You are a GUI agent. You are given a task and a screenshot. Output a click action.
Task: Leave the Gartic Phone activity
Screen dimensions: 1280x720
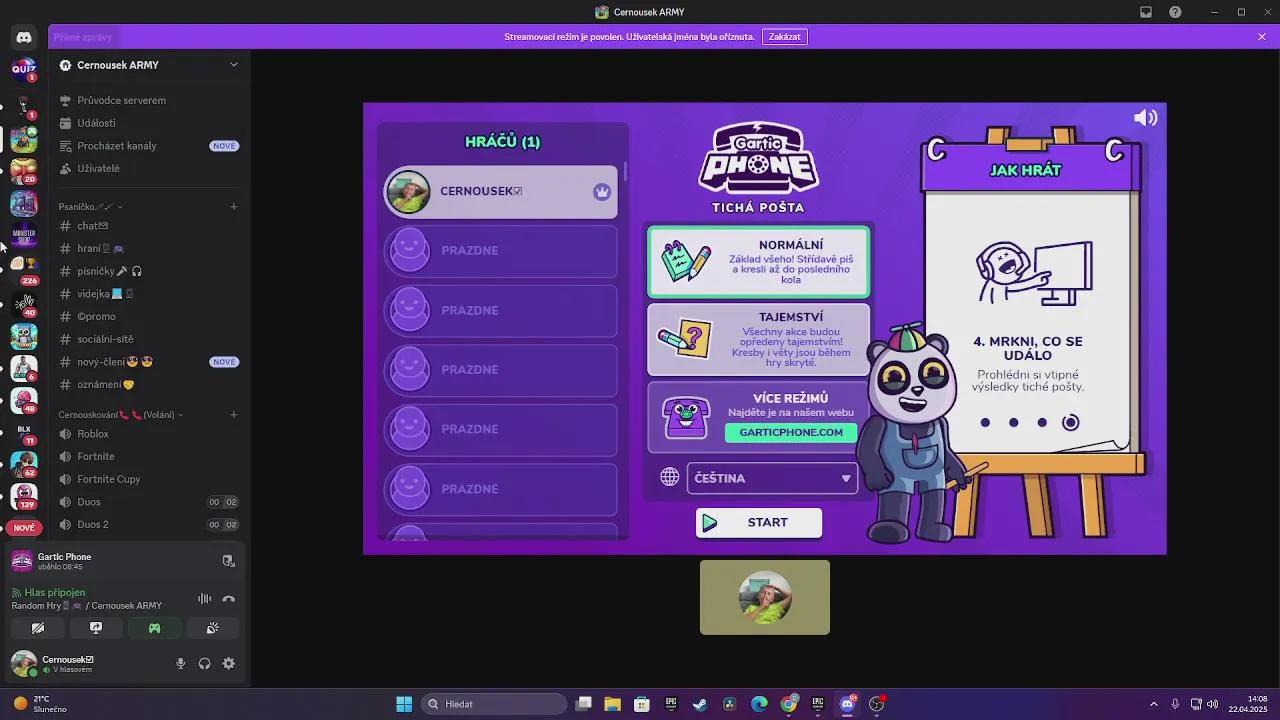coord(228,561)
